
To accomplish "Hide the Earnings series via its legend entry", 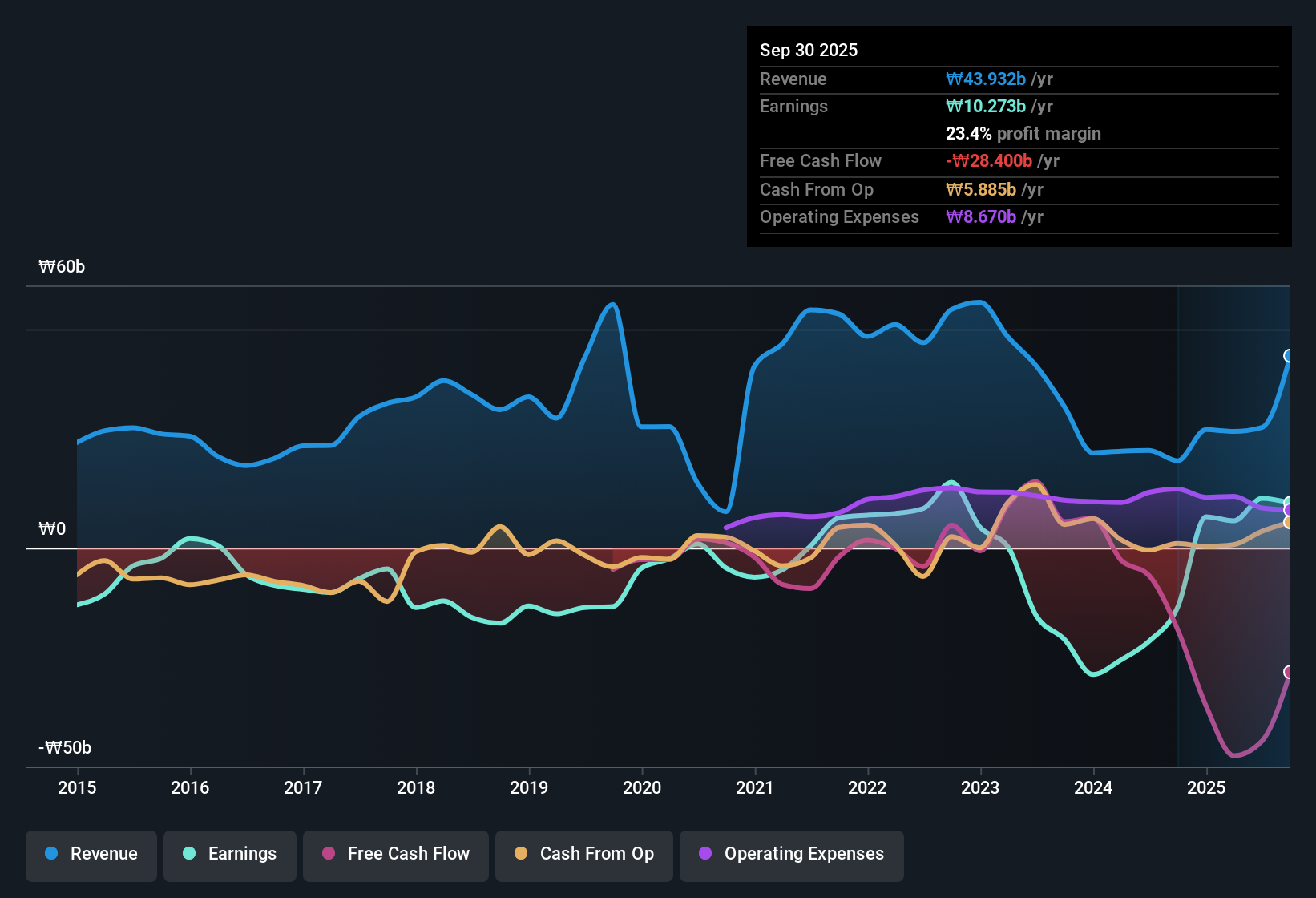I will (x=229, y=854).
